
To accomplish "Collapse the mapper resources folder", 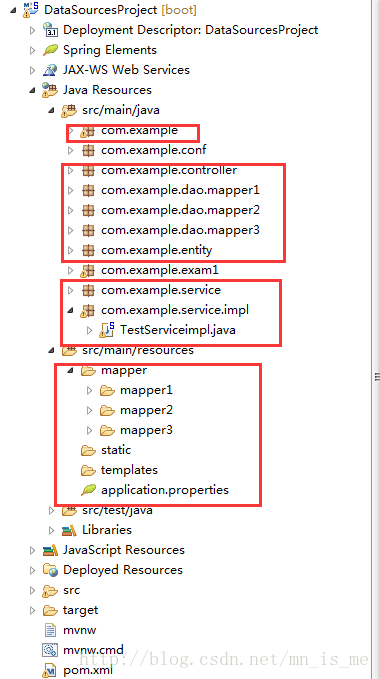I will [71, 371].
